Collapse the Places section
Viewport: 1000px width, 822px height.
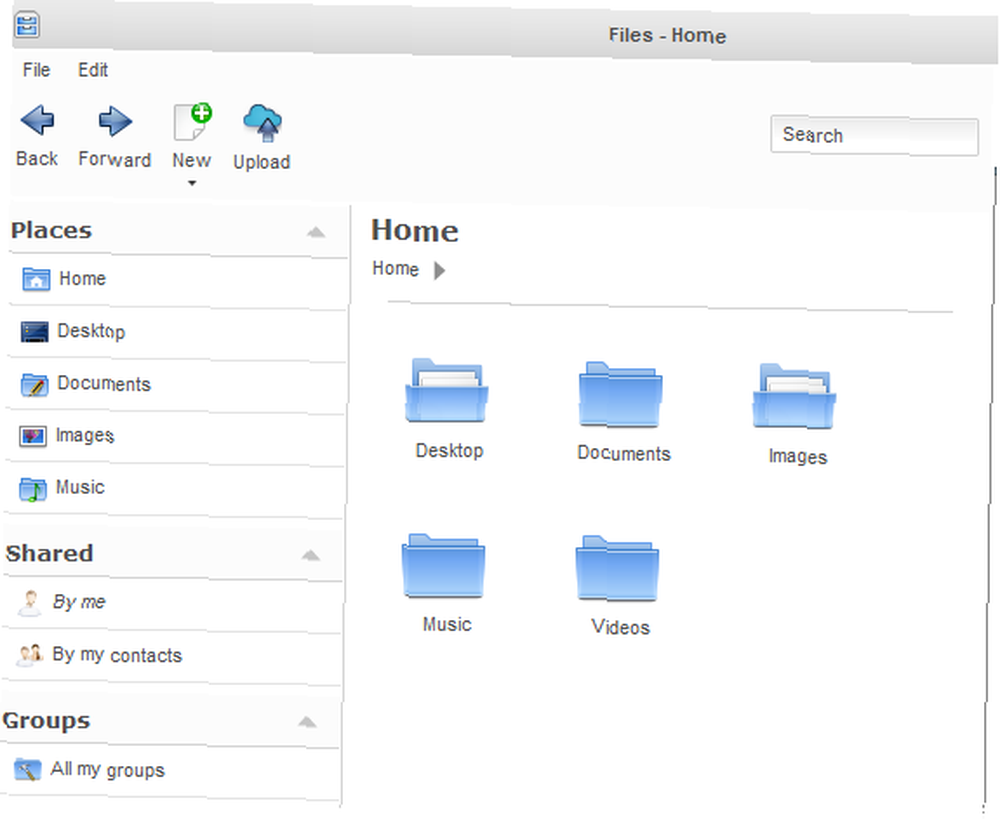tap(316, 232)
